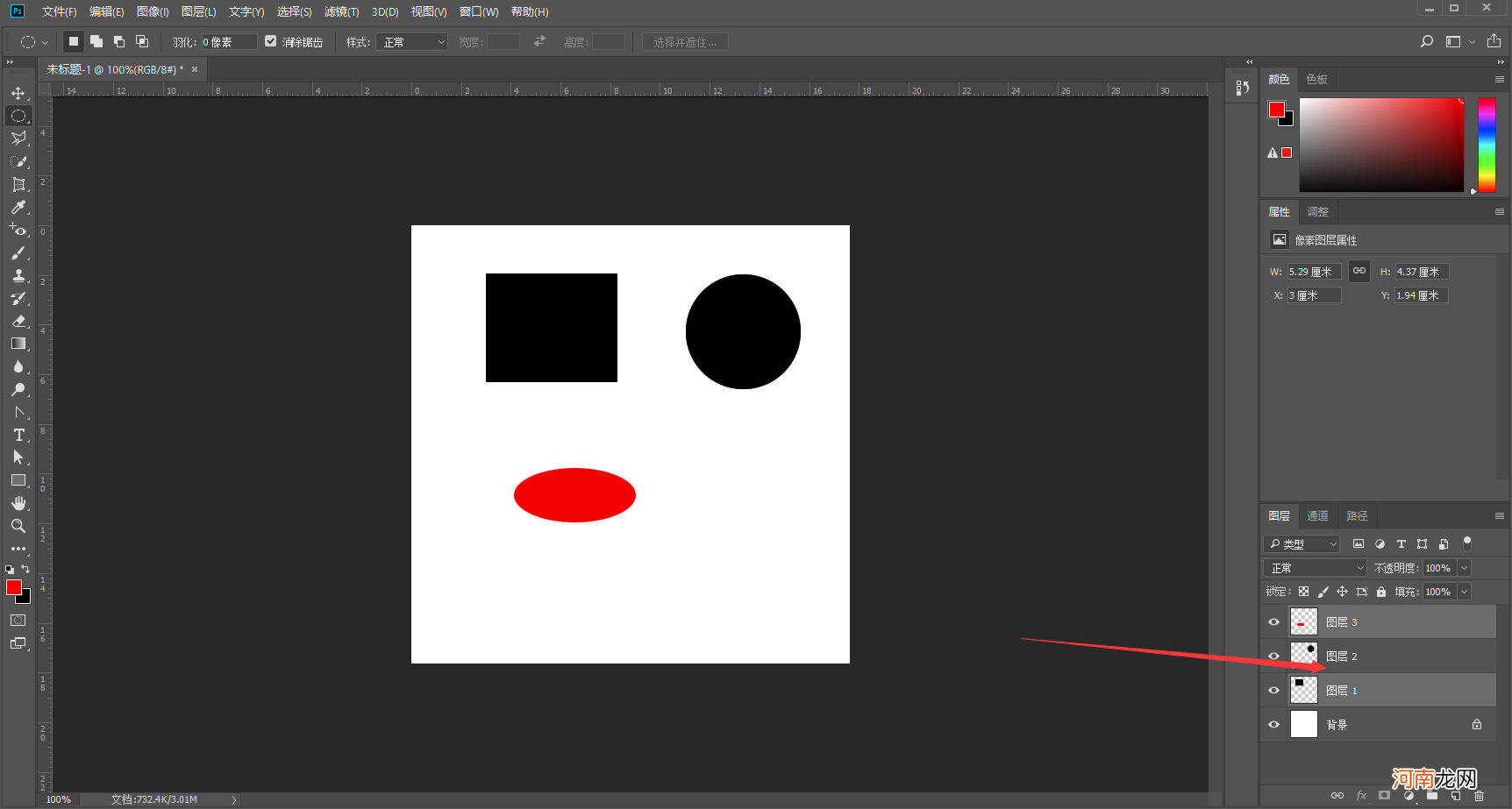1512x809 pixels.
Task: Open the 样式 style dropdown
Action: click(412, 42)
